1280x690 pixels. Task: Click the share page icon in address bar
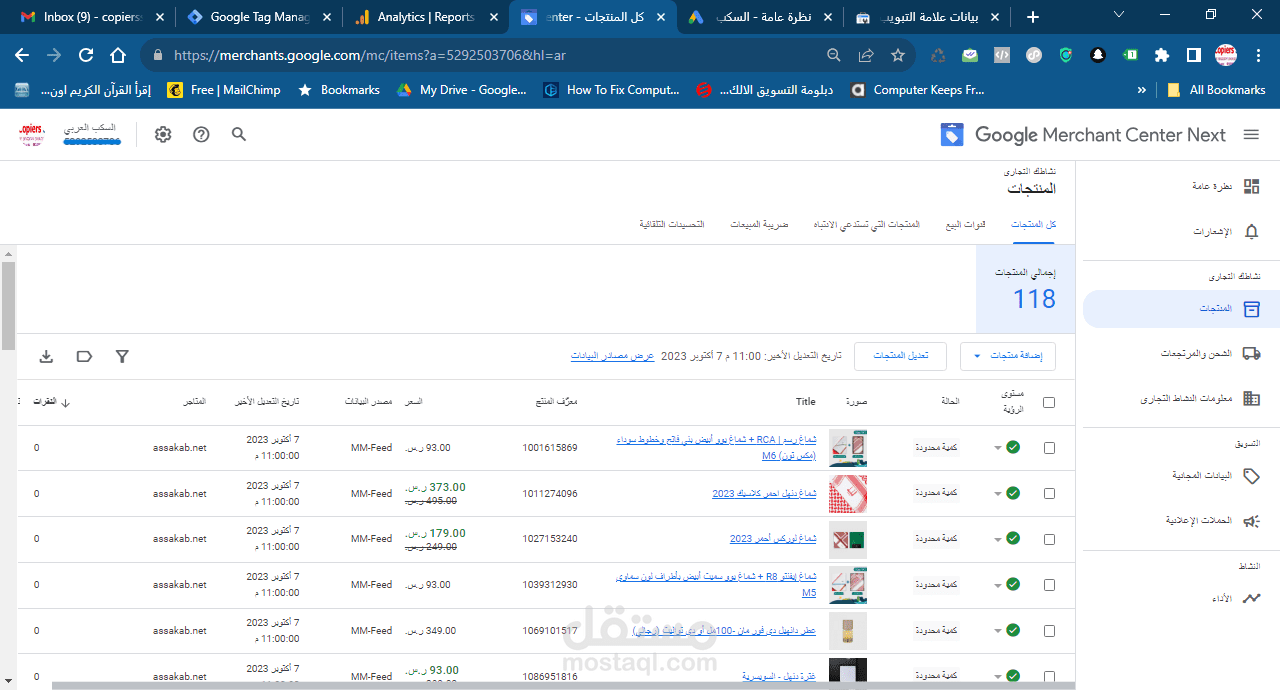coord(866,55)
